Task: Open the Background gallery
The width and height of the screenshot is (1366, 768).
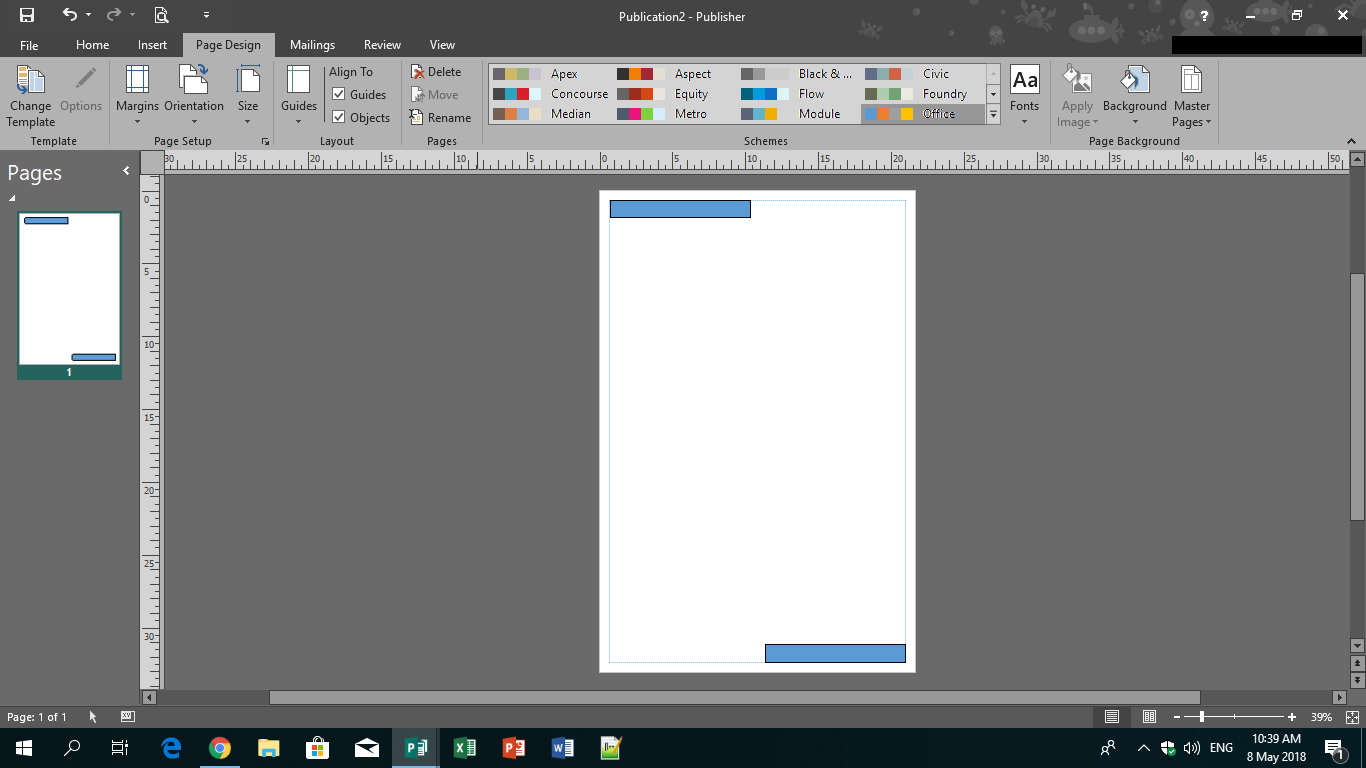Action: click(1135, 97)
